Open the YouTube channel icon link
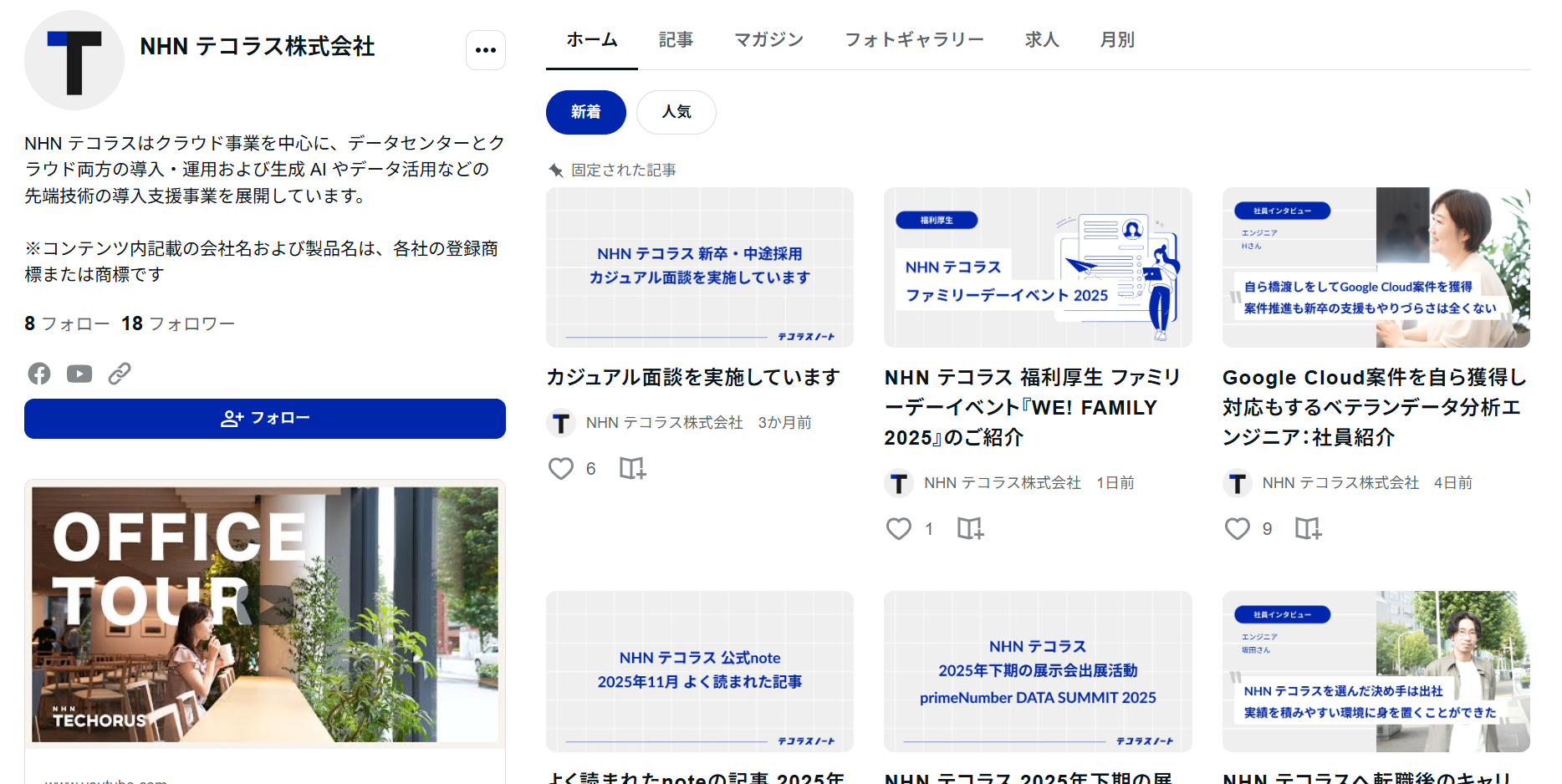Image resolution: width=1562 pixels, height=784 pixels. click(79, 374)
